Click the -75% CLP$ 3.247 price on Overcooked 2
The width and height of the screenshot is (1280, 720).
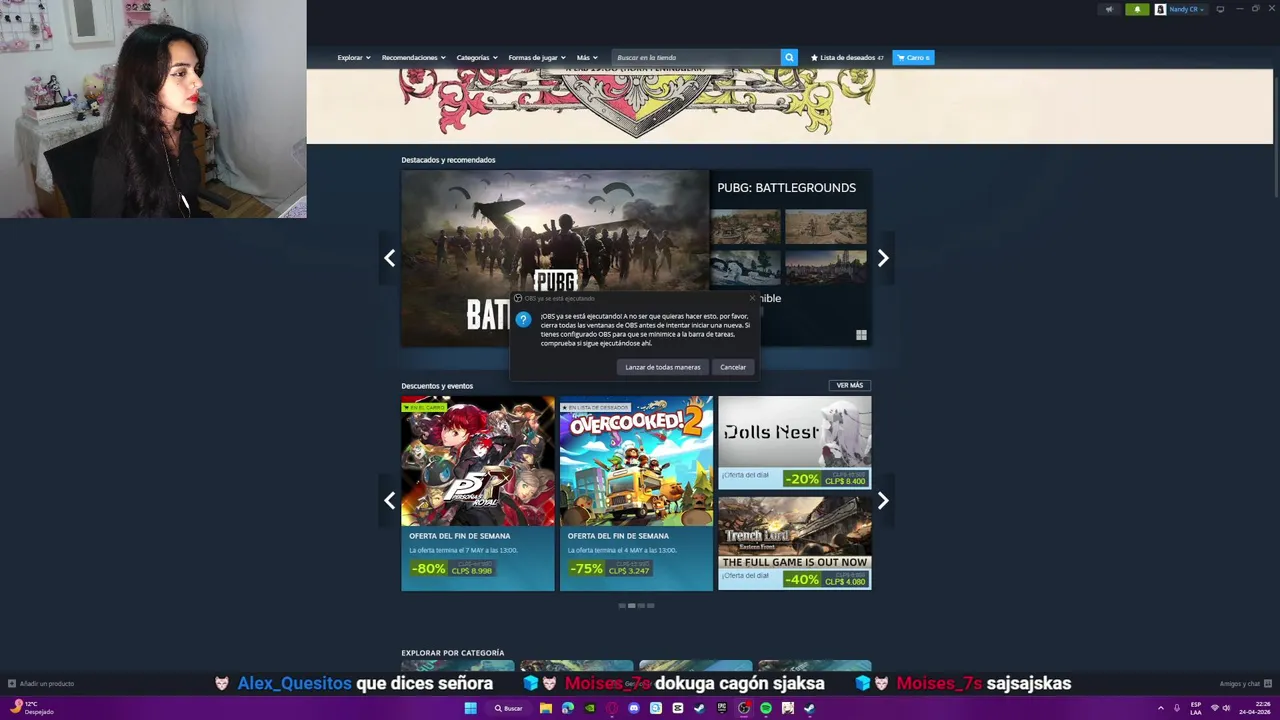point(611,568)
